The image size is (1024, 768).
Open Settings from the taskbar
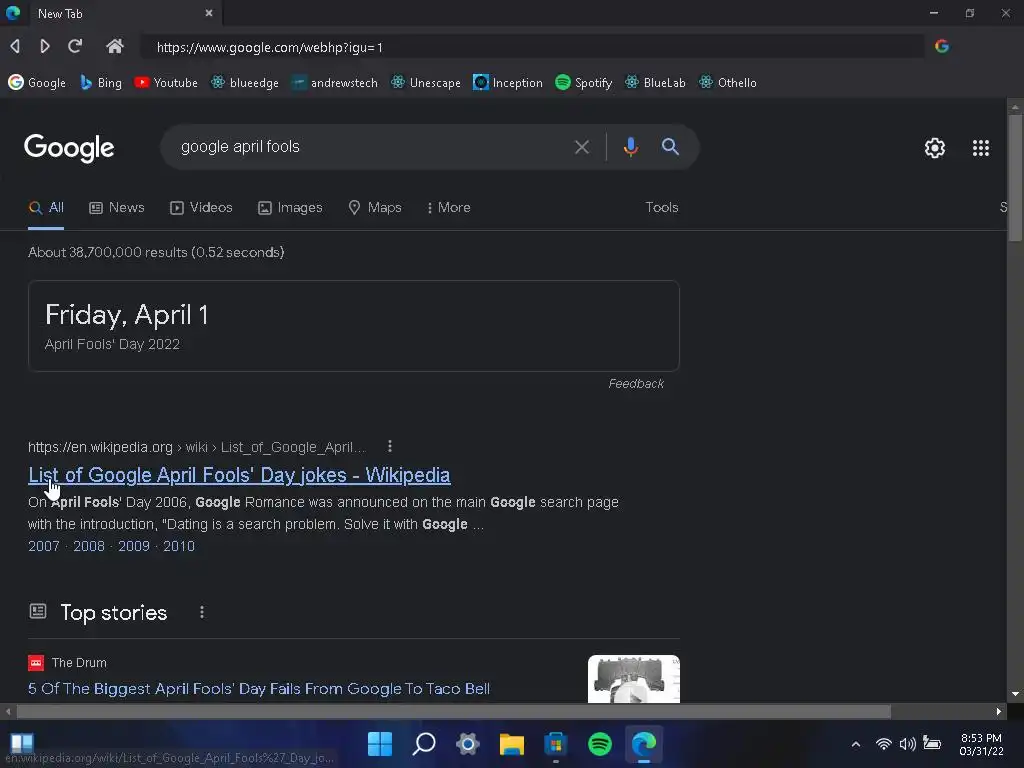tap(468, 743)
